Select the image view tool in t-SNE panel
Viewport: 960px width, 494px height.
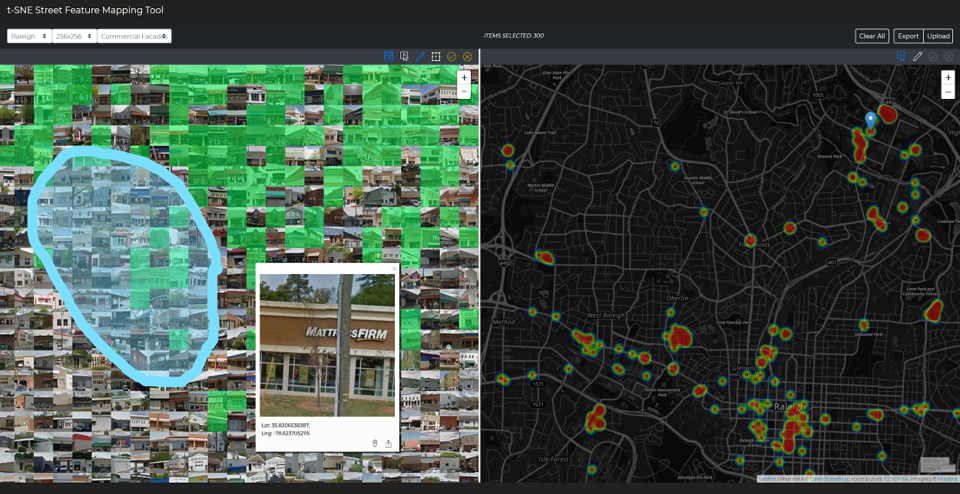click(388, 56)
